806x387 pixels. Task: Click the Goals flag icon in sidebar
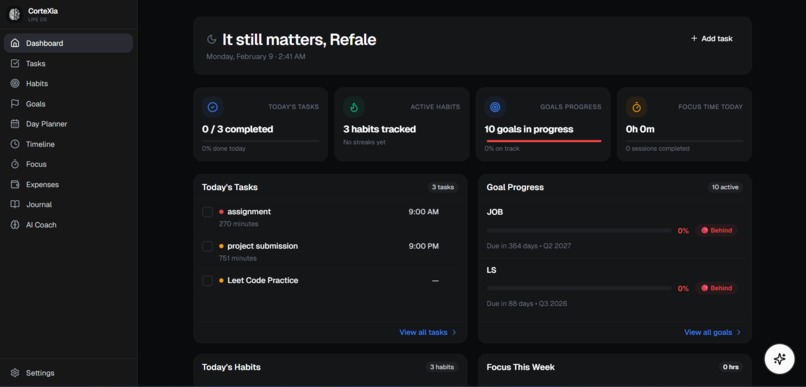[15, 103]
